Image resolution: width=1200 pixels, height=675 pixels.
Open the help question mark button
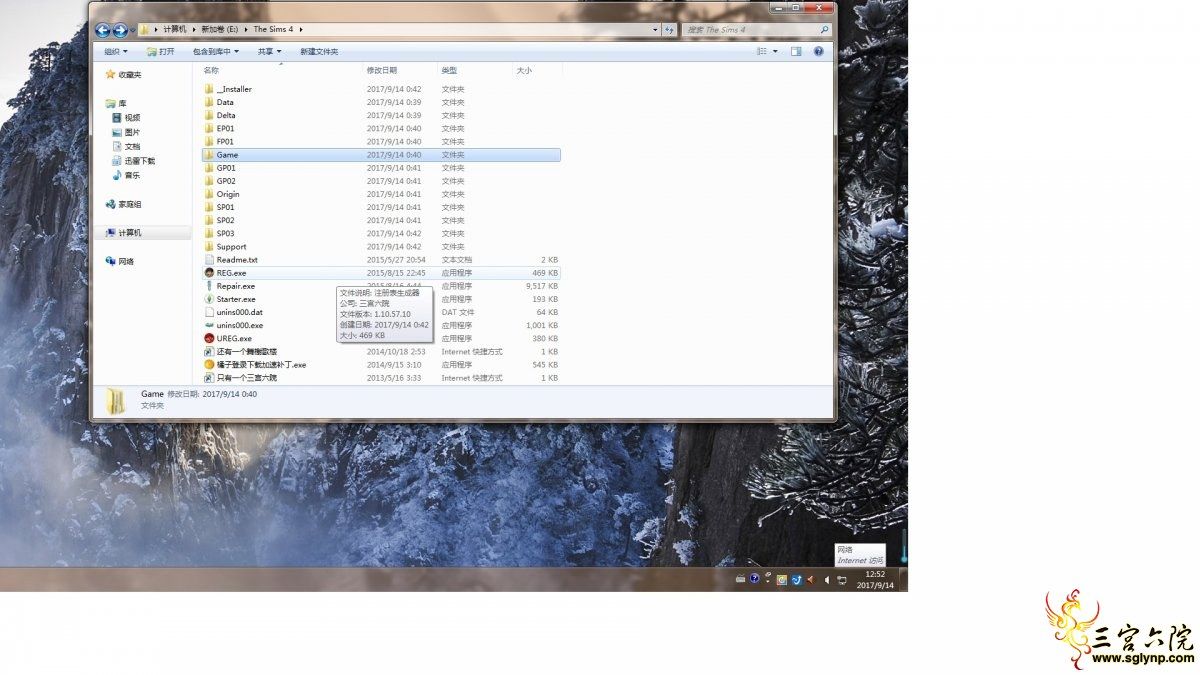pos(818,51)
